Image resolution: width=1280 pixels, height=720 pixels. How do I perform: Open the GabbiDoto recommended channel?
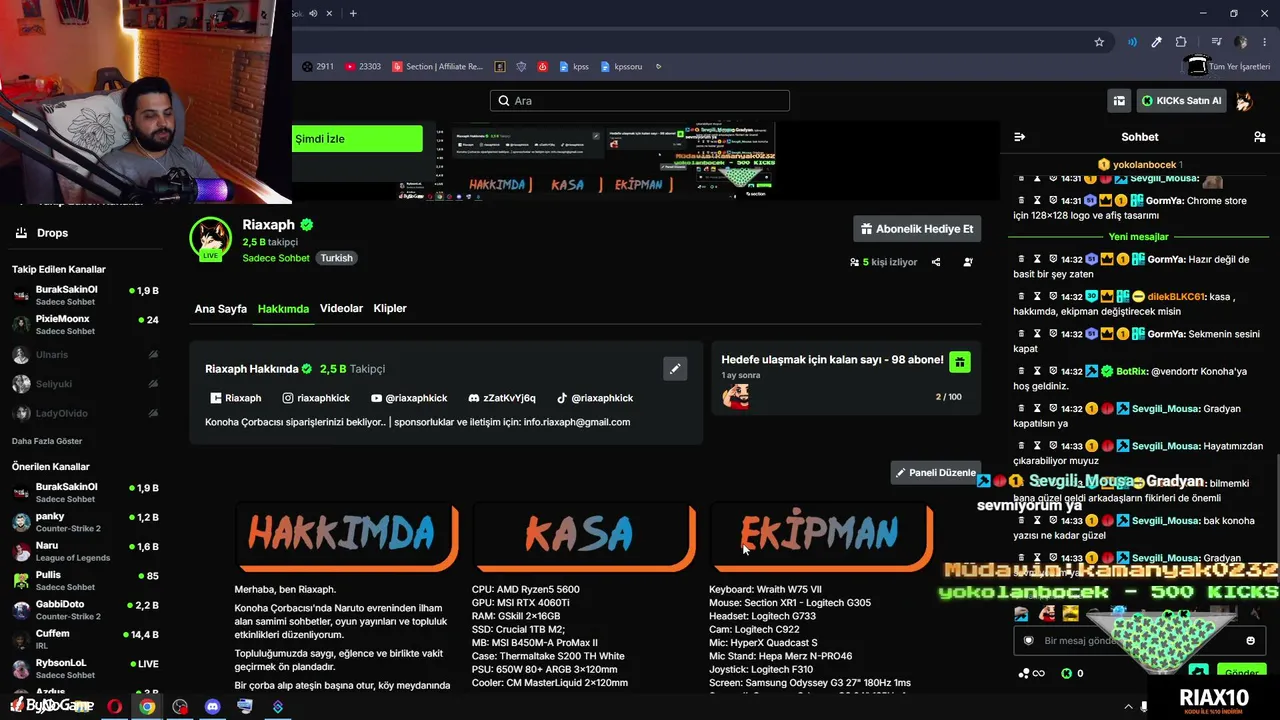86,610
